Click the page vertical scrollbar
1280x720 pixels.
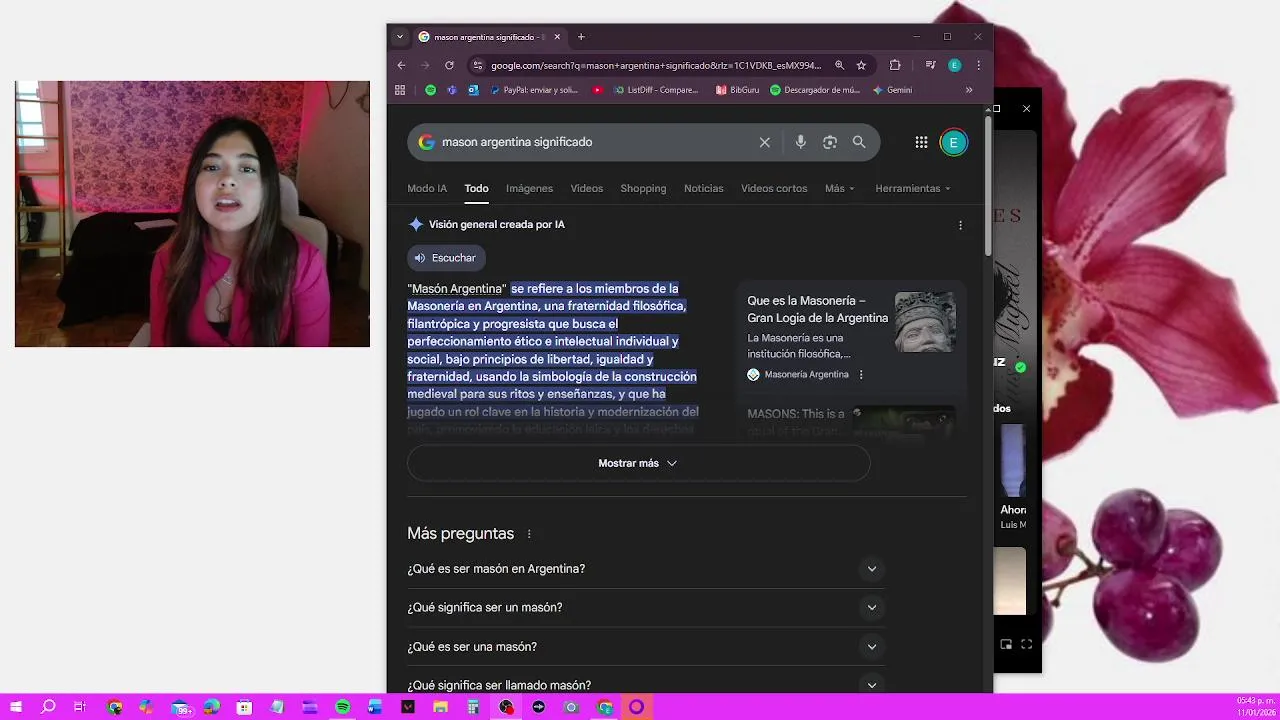(x=988, y=185)
